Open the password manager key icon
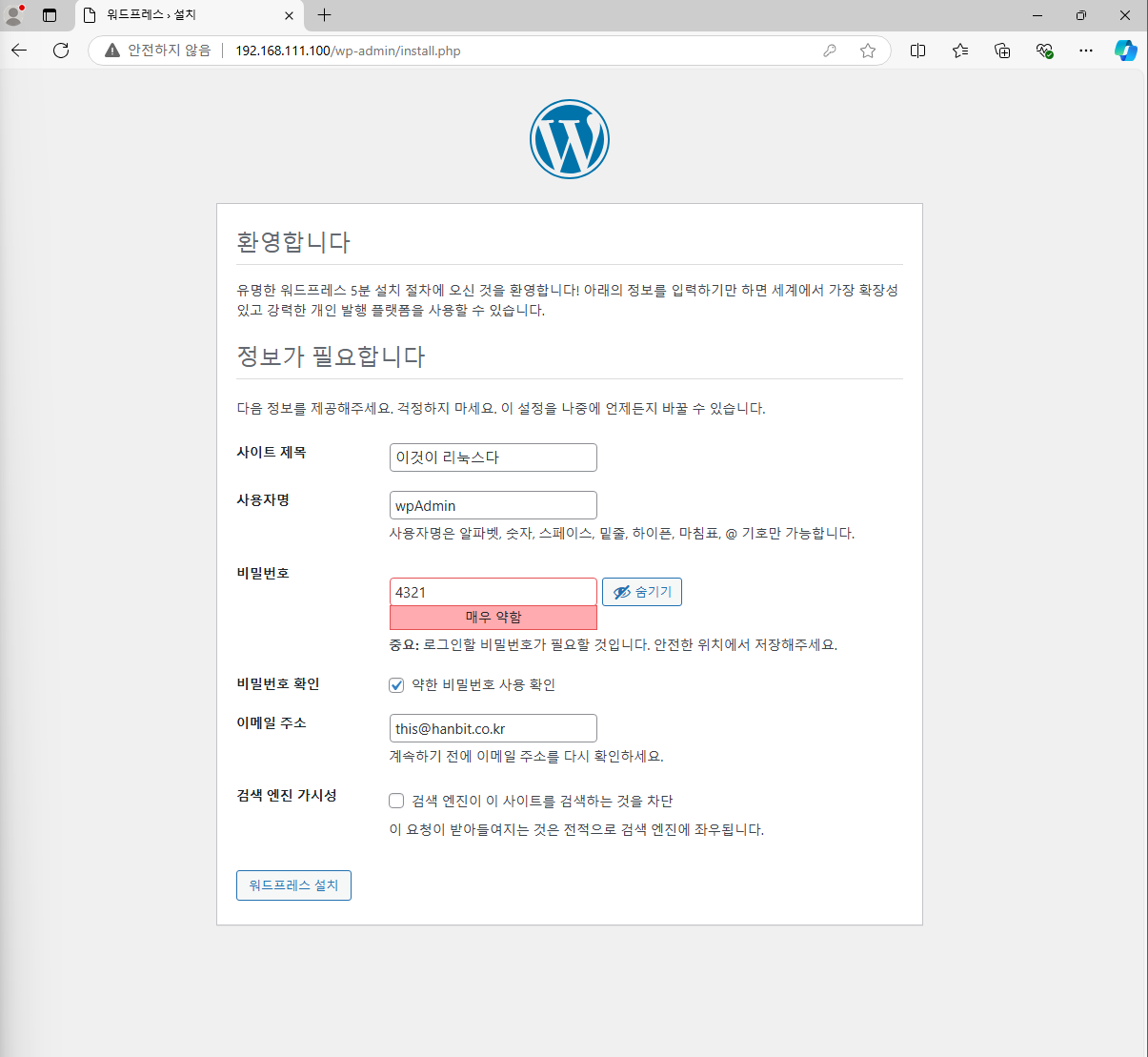Screen dimensions: 1148x1057 tap(829, 51)
